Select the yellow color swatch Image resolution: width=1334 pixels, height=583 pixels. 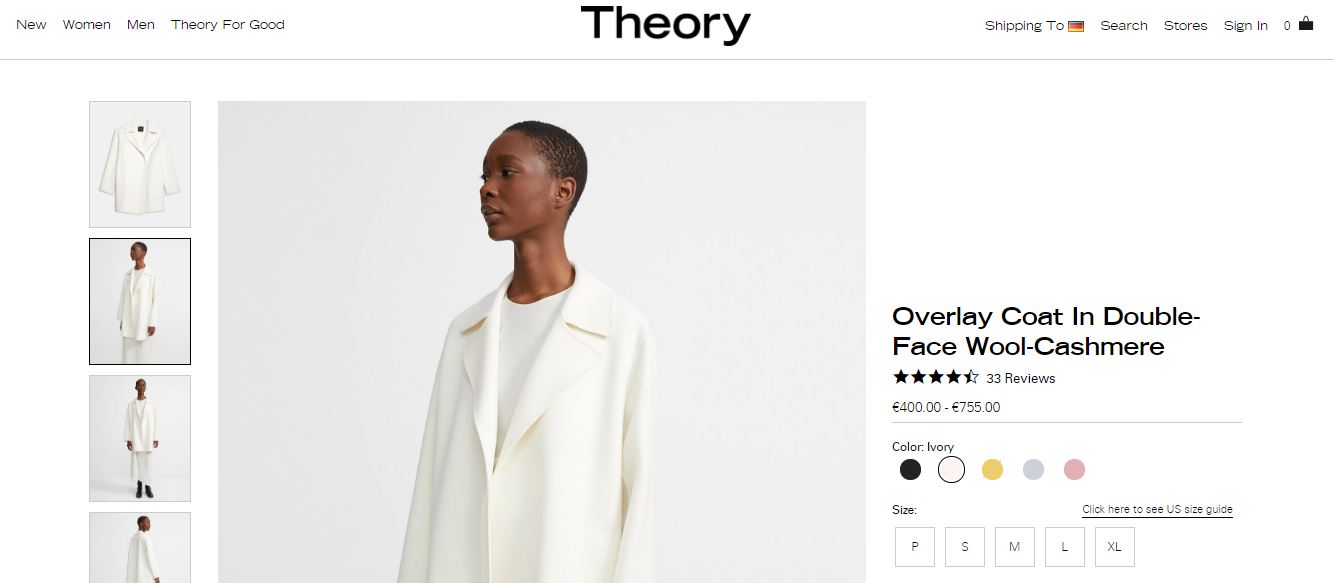(x=992, y=469)
